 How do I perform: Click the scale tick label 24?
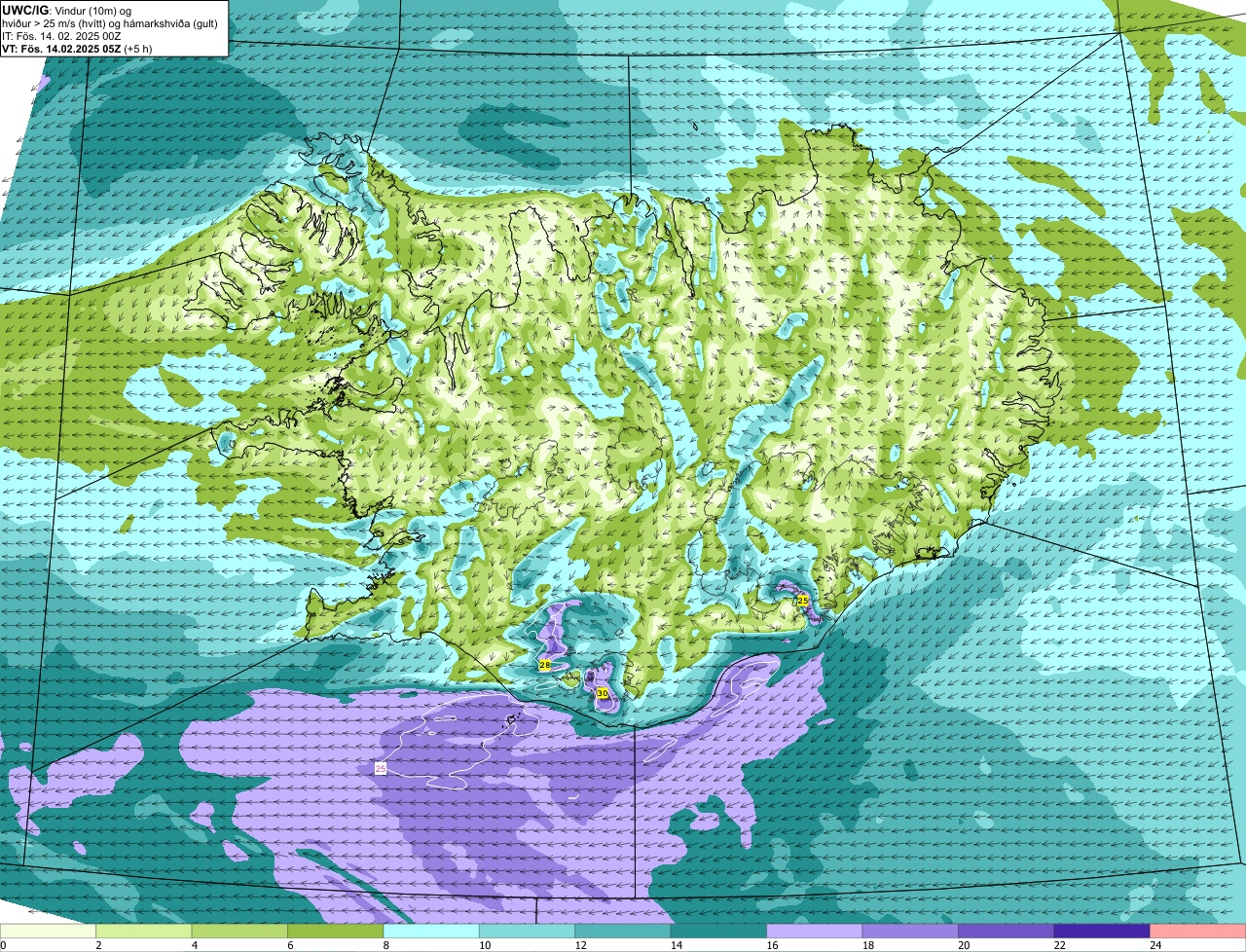point(1155,945)
